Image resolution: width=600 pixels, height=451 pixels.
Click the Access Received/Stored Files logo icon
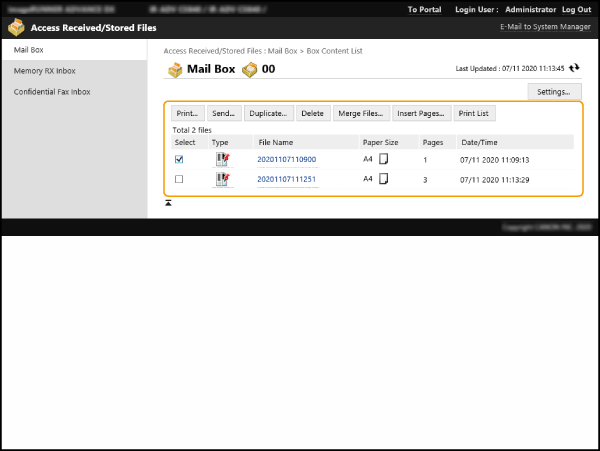click(16, 27)
